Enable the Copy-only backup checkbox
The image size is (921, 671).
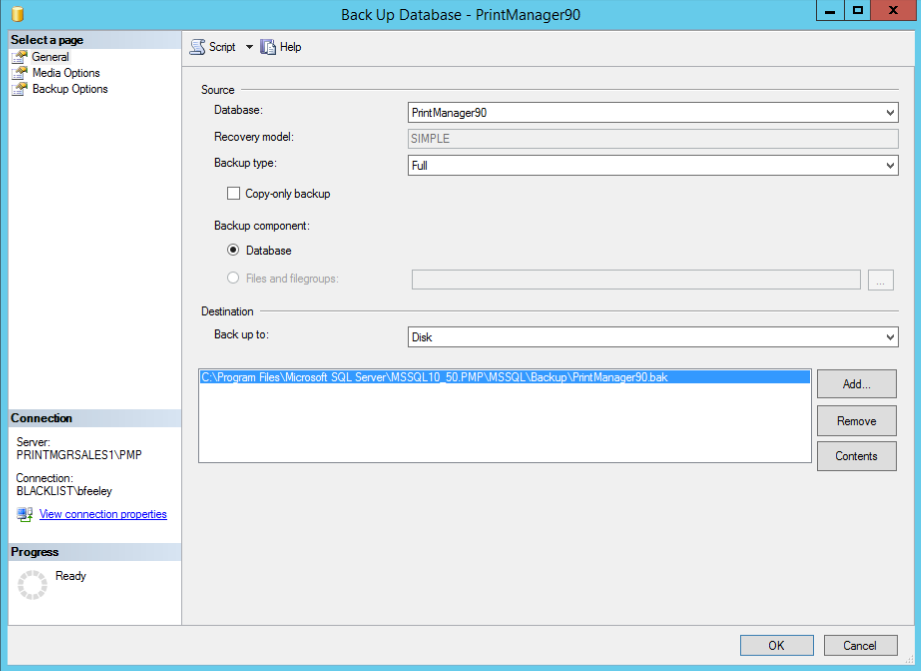click(x=233, y=193)
